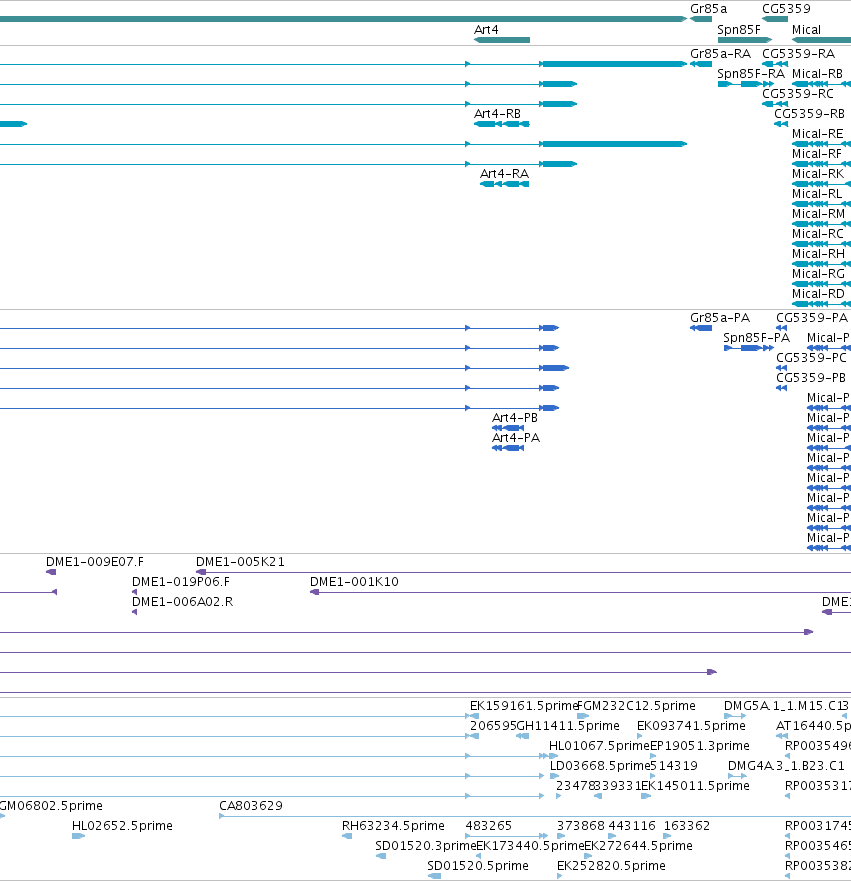Click EST EK272644.5prime
This screenshot has height=881, width=851.
[588, 856]
